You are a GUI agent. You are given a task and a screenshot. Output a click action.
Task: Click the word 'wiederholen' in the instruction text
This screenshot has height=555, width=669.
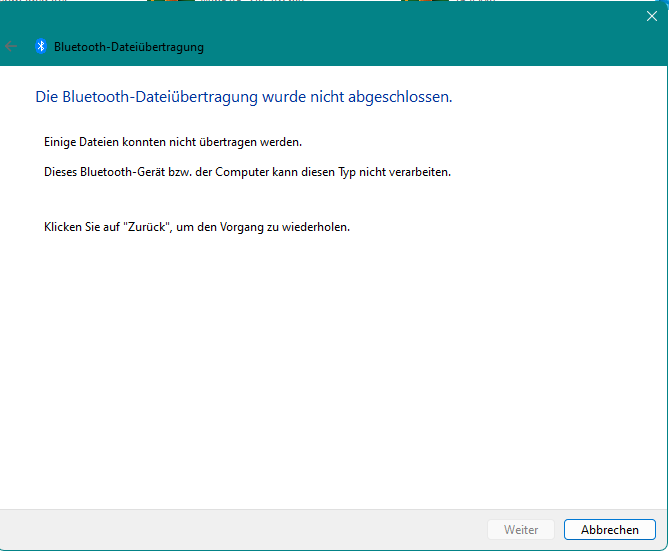point(316,226)
